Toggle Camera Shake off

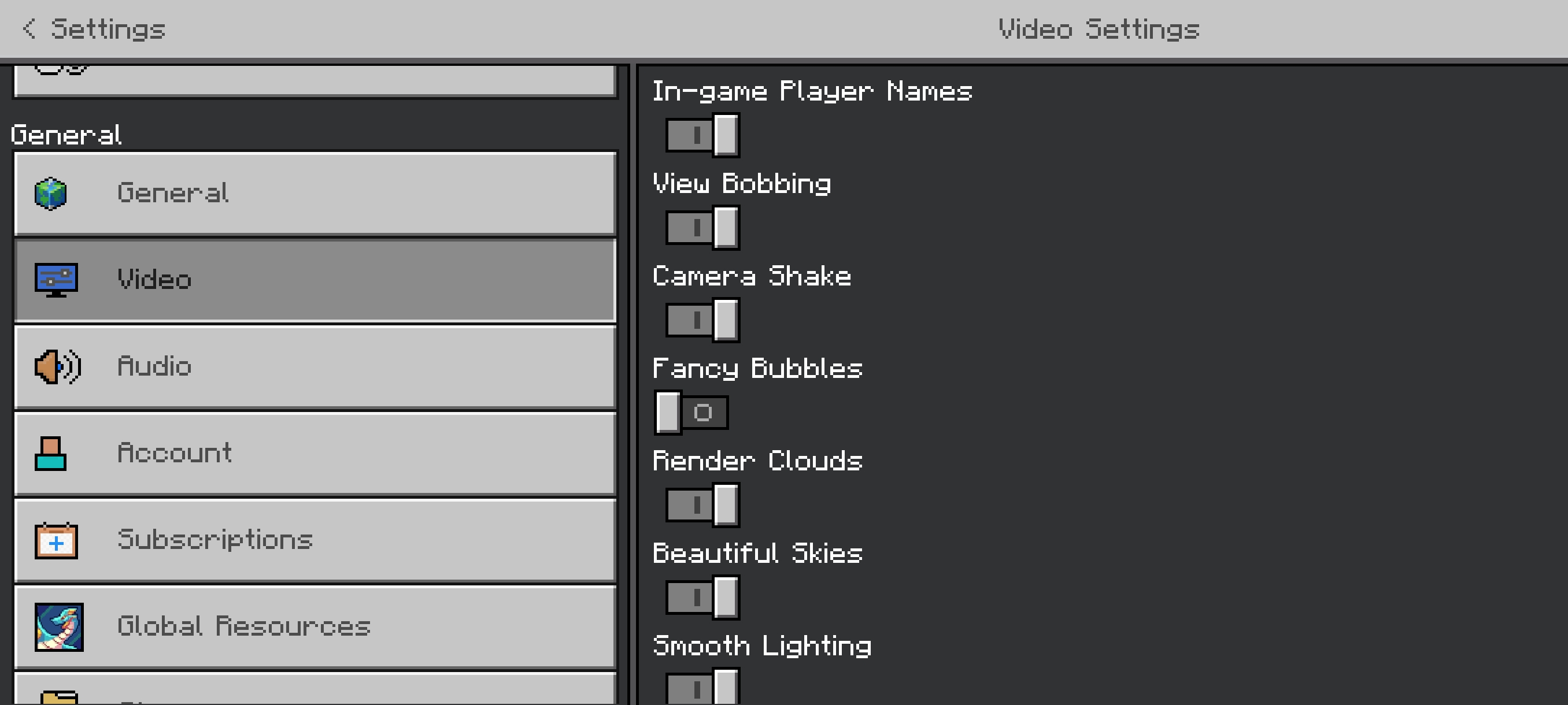702,320
